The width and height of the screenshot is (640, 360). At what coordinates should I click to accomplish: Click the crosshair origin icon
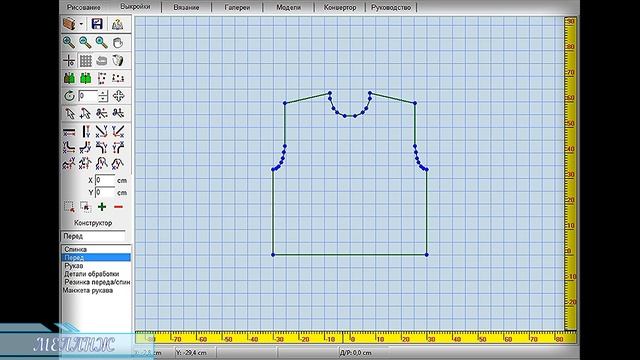(69, 61)
